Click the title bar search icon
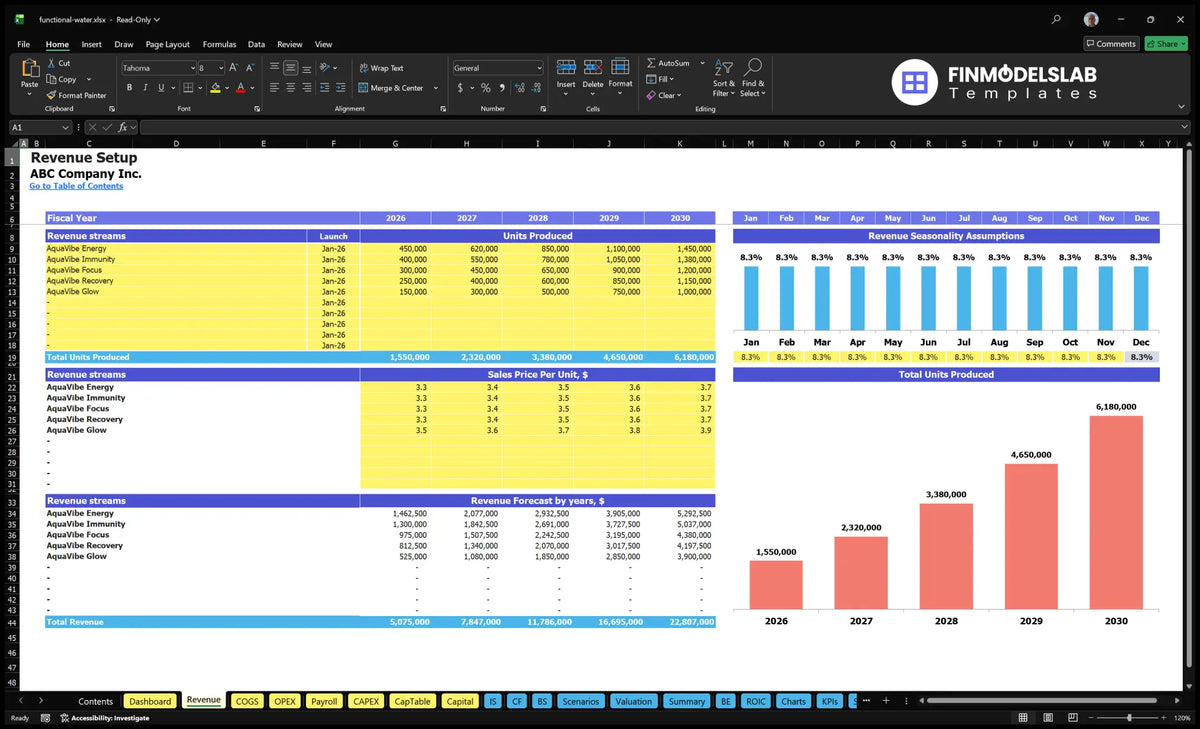 tap(1056, 19)
